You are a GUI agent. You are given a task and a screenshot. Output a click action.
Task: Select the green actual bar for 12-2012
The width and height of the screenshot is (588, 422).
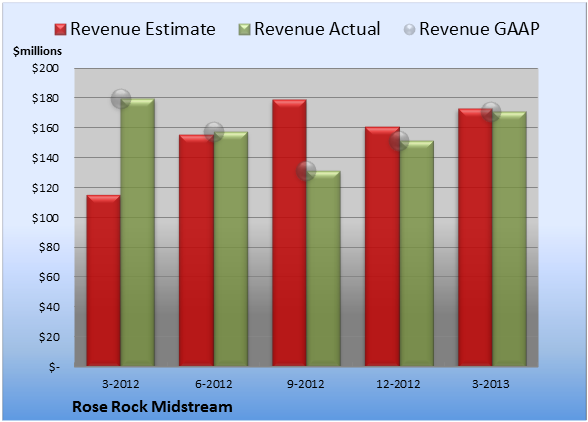point(416,254)
